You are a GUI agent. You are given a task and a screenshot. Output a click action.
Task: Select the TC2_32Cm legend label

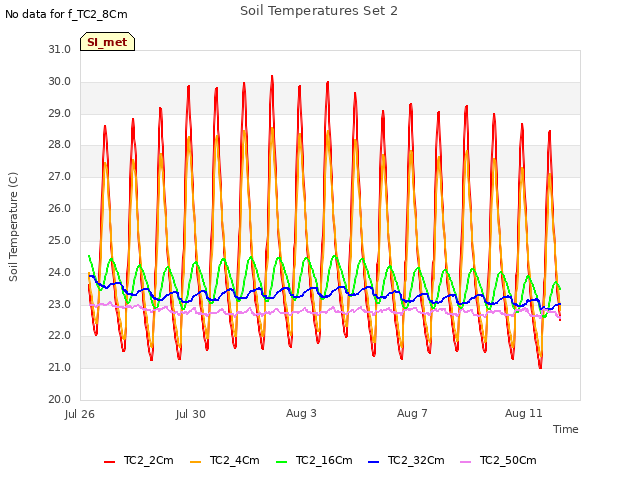click(x=416, y=460)
